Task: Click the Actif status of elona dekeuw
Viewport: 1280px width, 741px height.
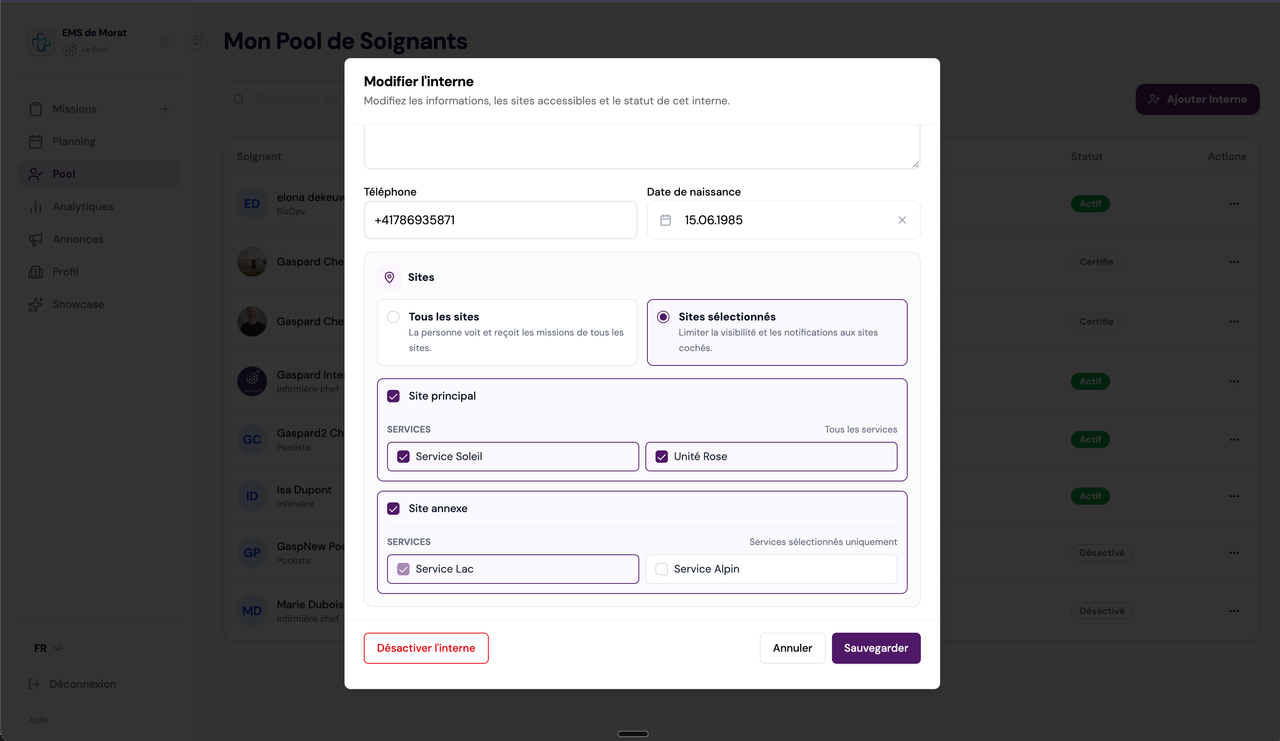Action: point(1090,204)
